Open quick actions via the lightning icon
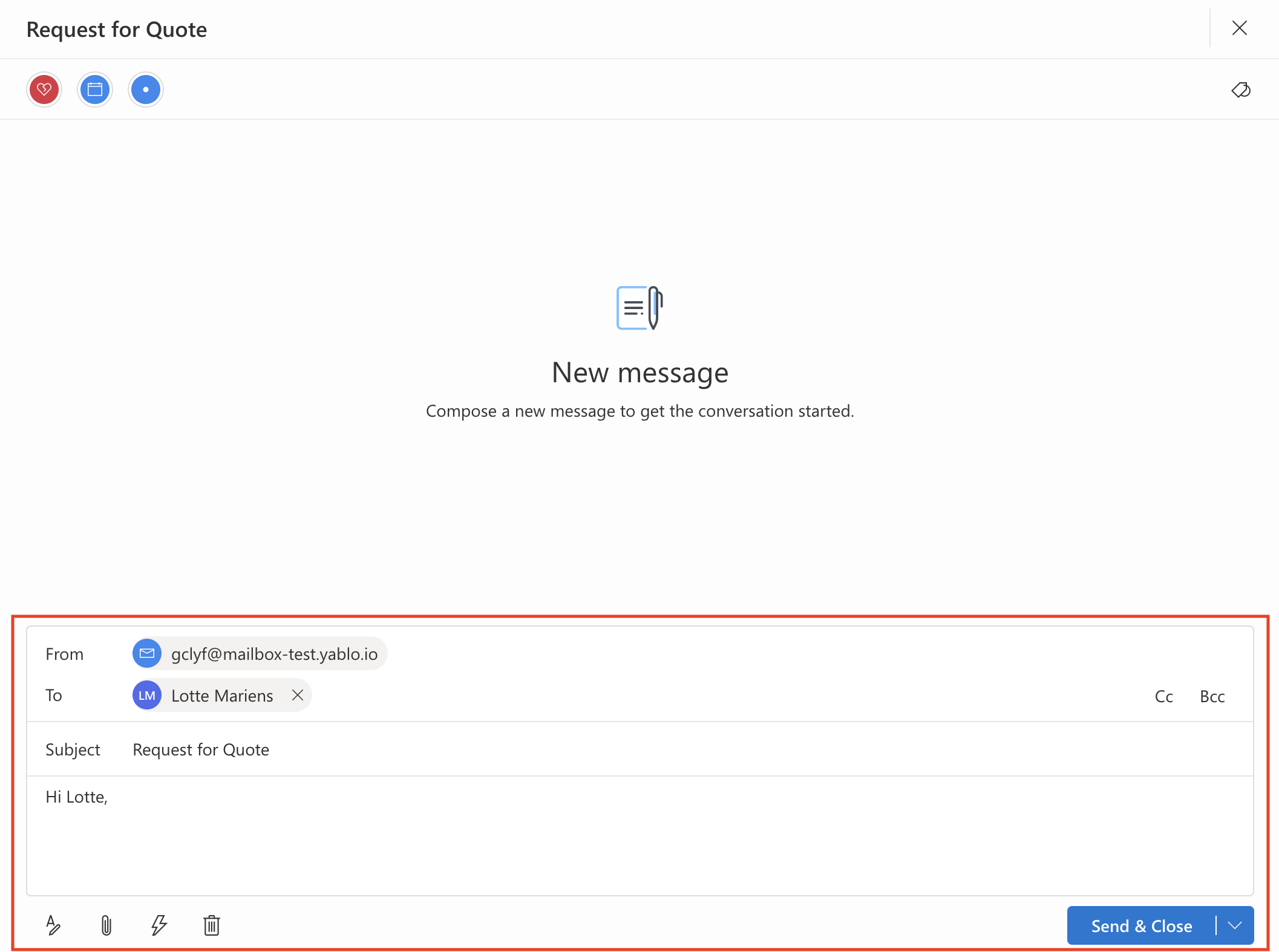This screenshot has height=952, width=1279. 159,925
